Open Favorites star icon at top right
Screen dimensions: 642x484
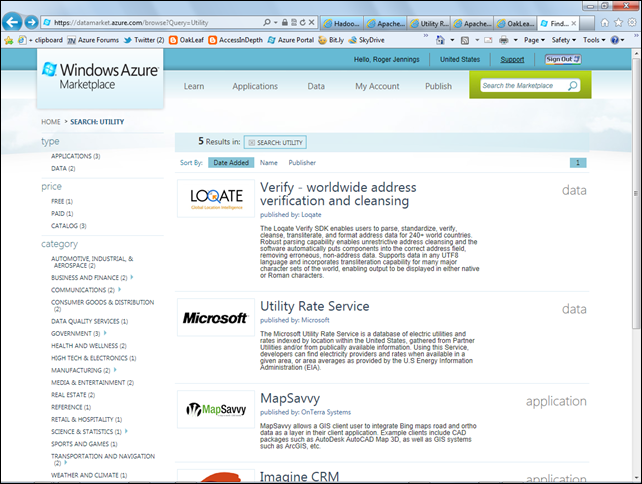point(618,23)
